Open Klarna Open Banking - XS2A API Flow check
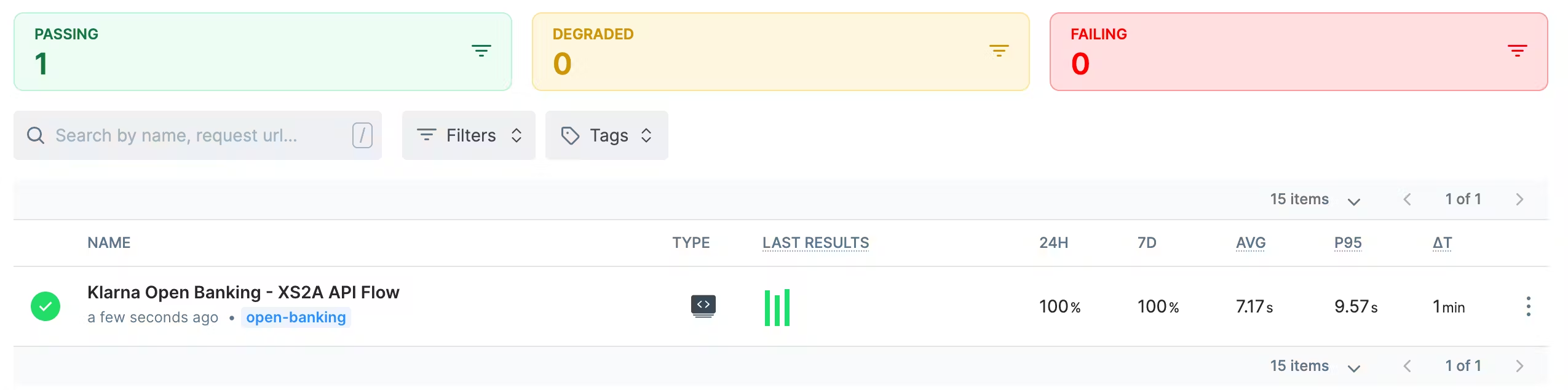Viewport: 1568px width, 390px height. coord(243,292)
